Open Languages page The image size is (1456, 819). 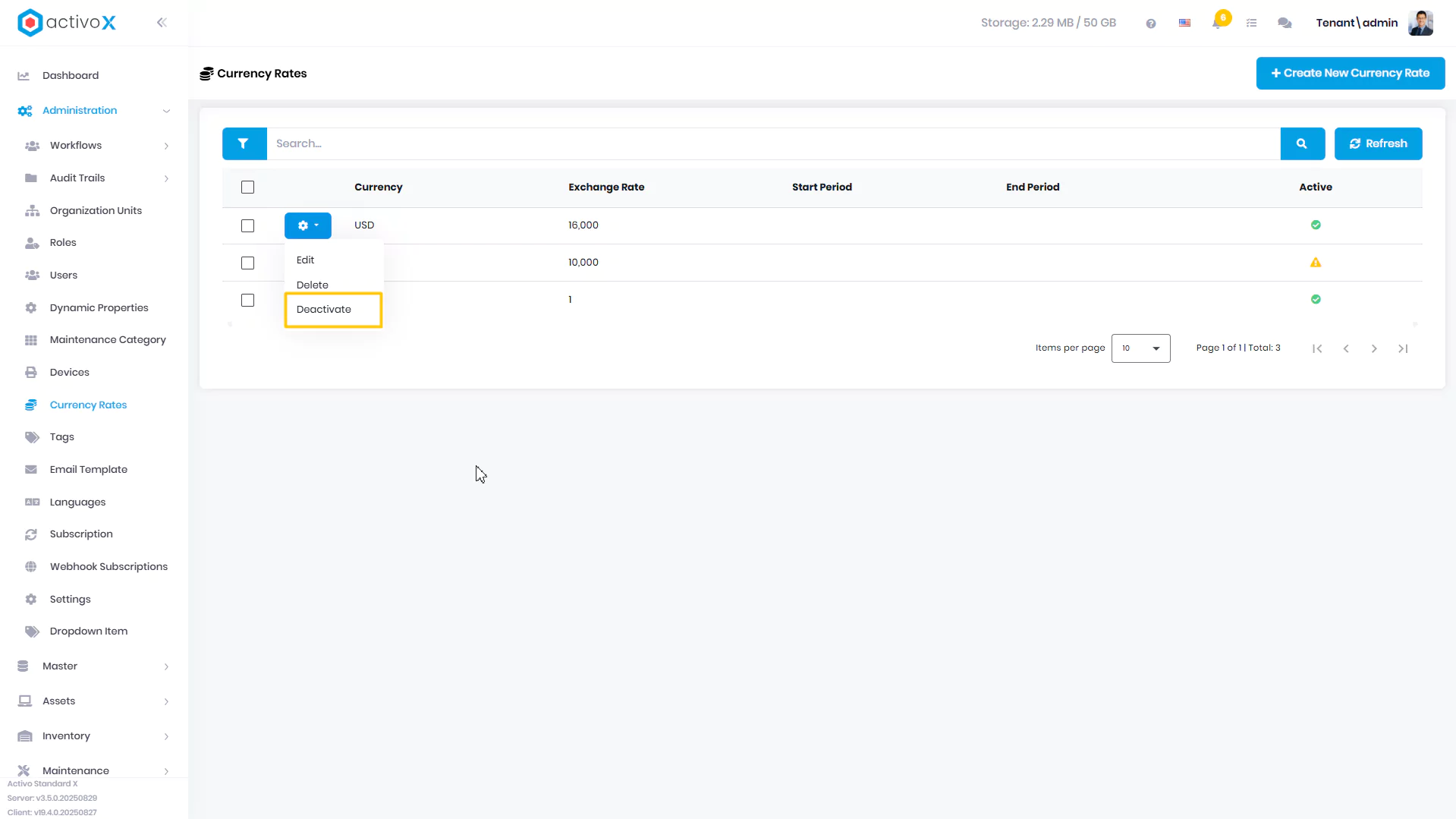[x=77, y=502]
